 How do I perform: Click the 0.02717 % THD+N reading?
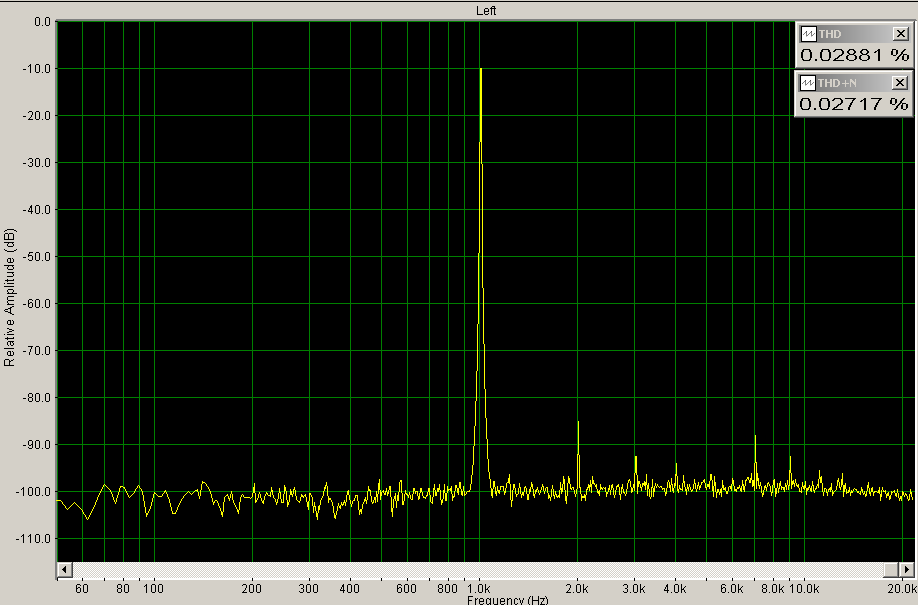(x=854, y=104)
